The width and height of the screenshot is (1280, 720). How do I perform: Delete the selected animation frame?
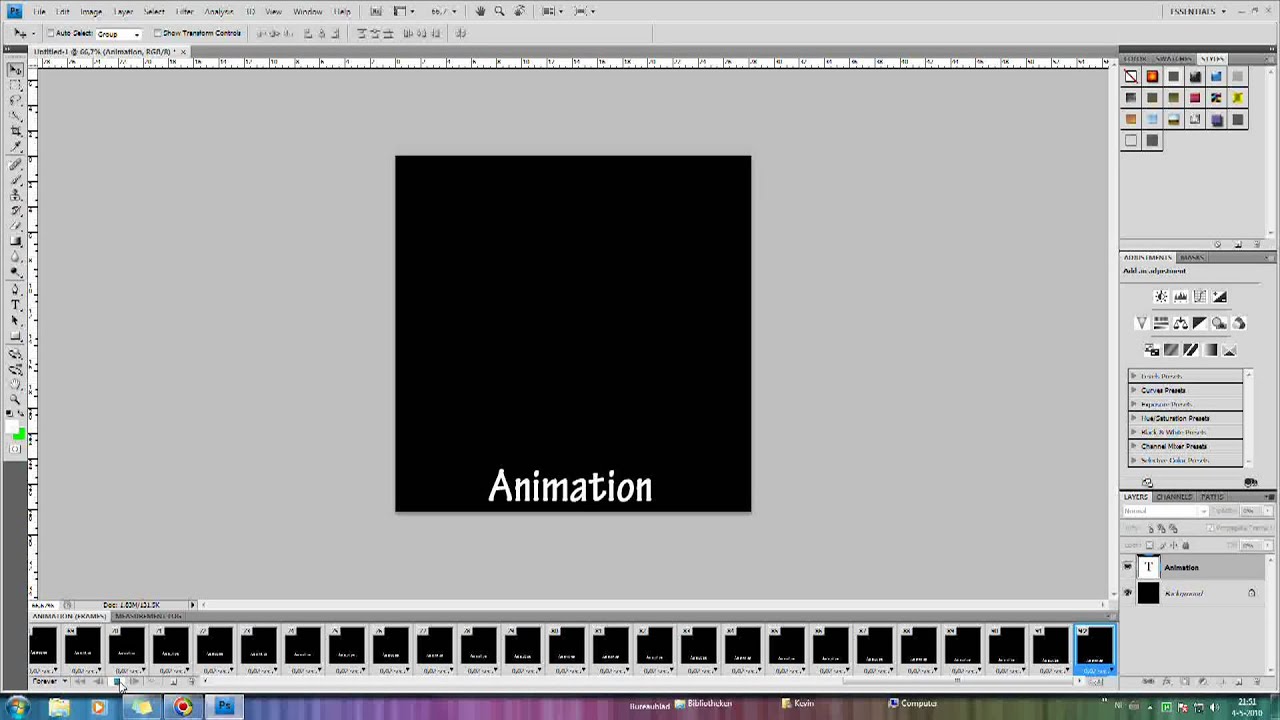tap(192, 681)
